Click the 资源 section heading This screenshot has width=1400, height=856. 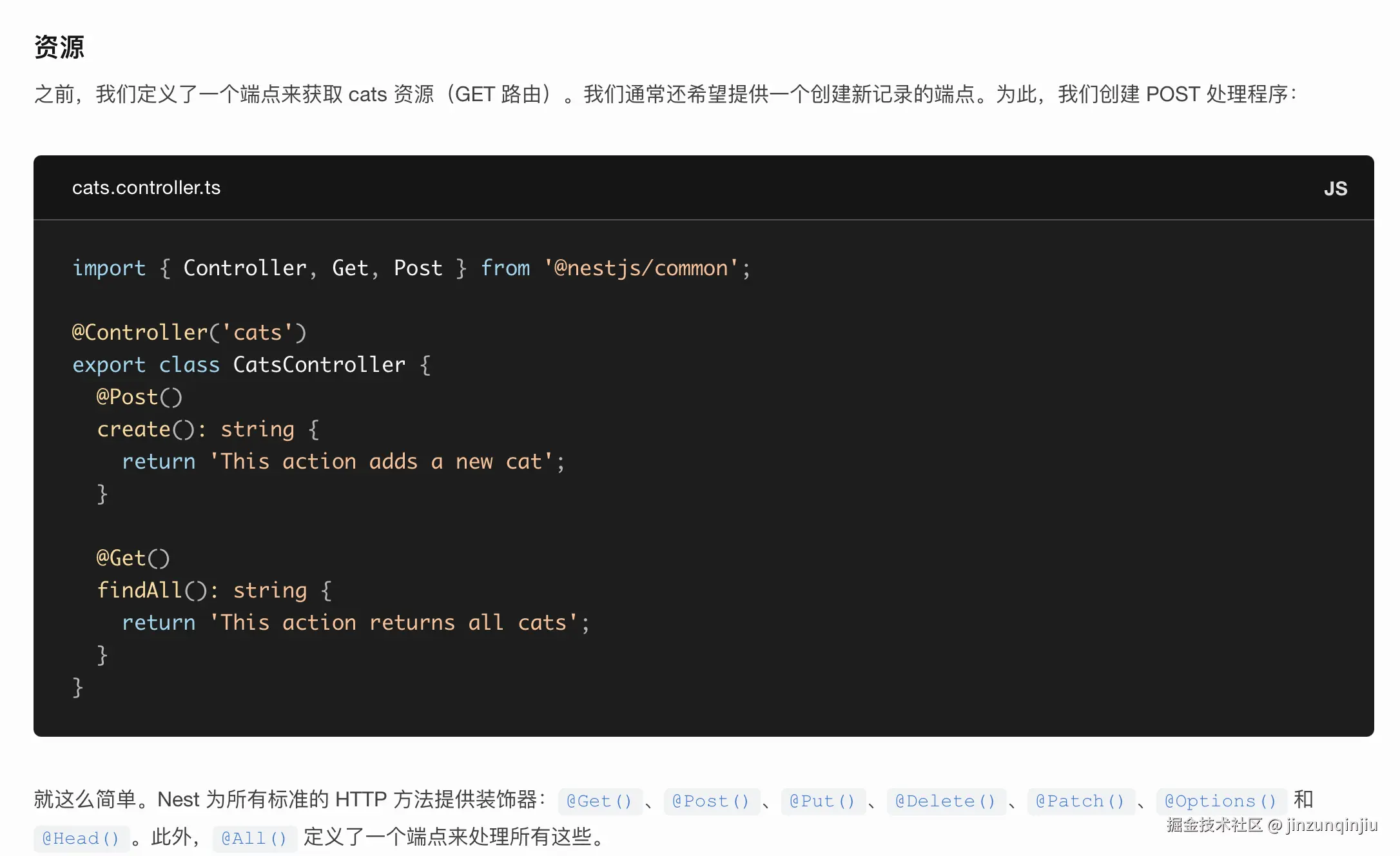[59, 46]
